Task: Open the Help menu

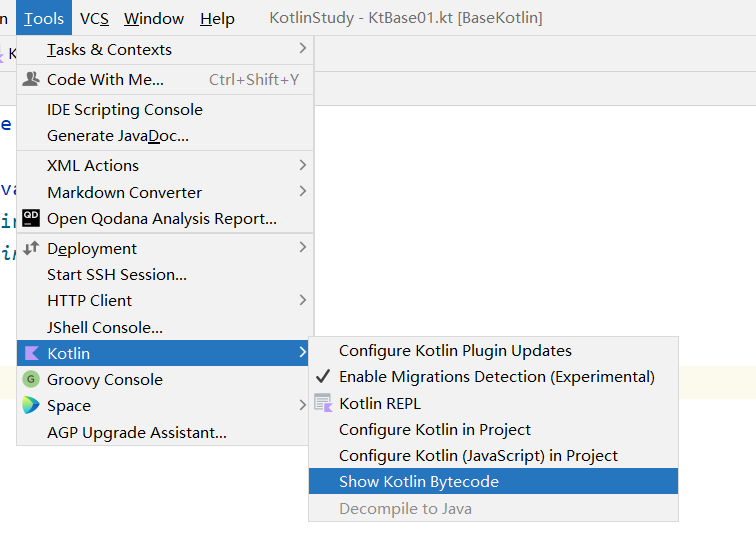Action: [217, 18]
